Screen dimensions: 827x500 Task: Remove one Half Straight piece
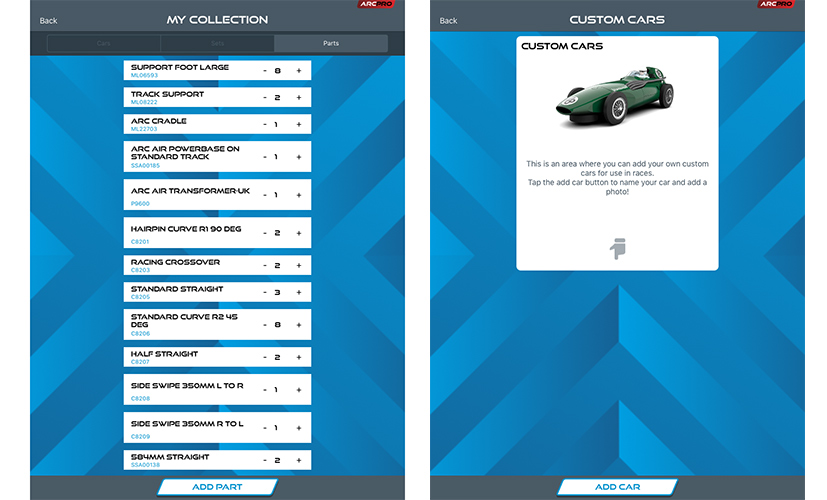pyautogui.click(x=265, y=358)
